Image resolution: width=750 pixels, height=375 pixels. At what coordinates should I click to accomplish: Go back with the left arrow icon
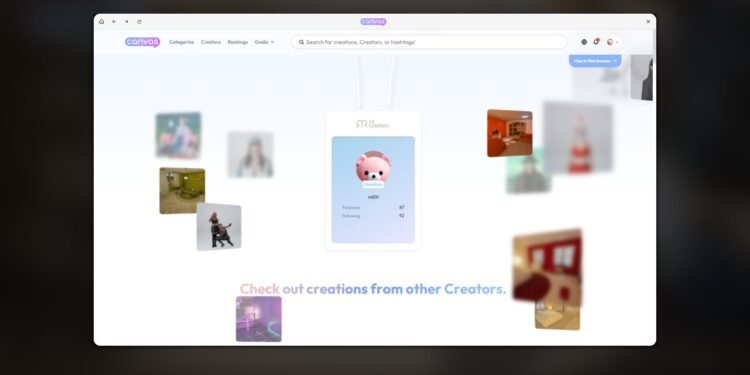114,22
